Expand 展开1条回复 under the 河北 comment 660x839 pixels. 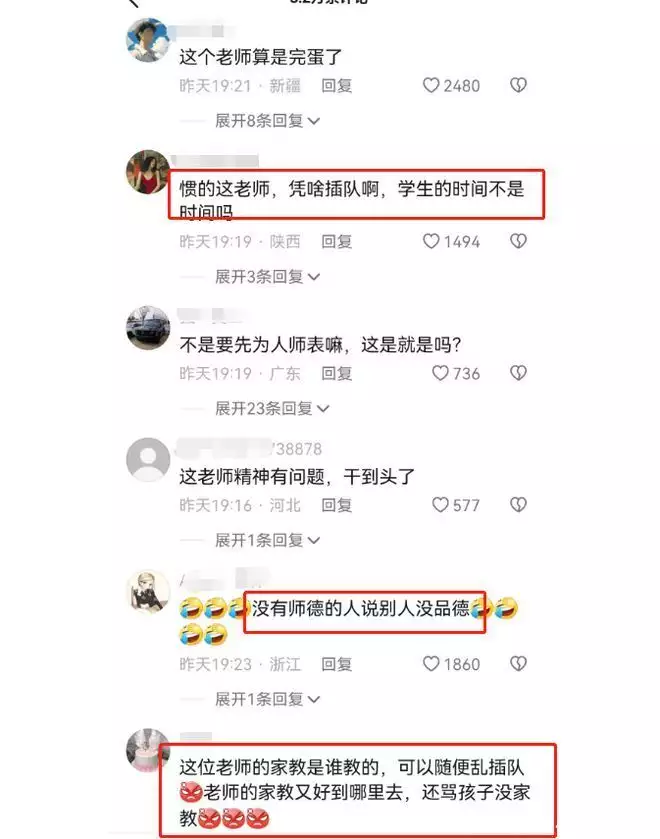267,540
